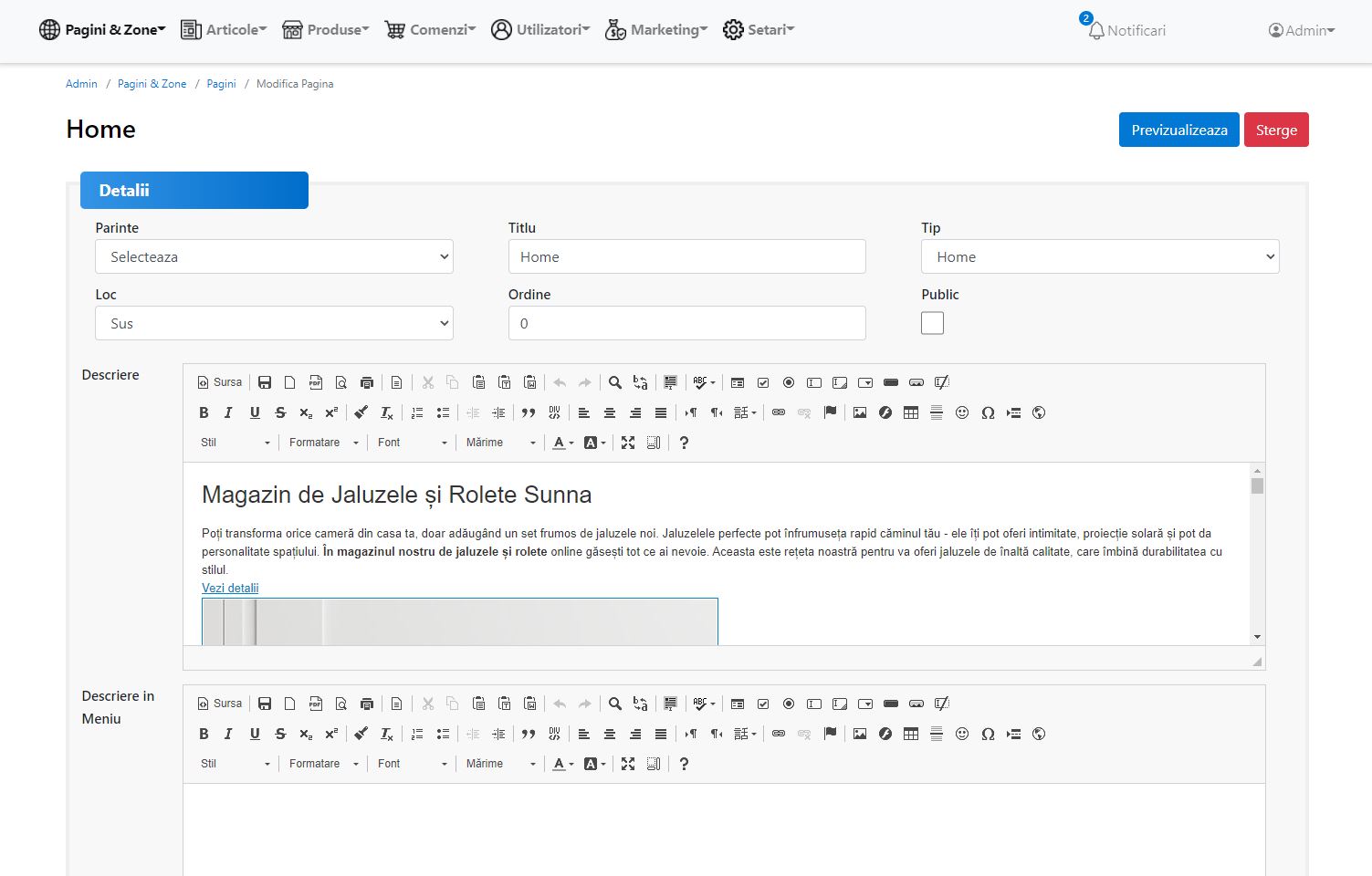Click Find magnifier icon in Descriere editor

(x=615, y=382)
